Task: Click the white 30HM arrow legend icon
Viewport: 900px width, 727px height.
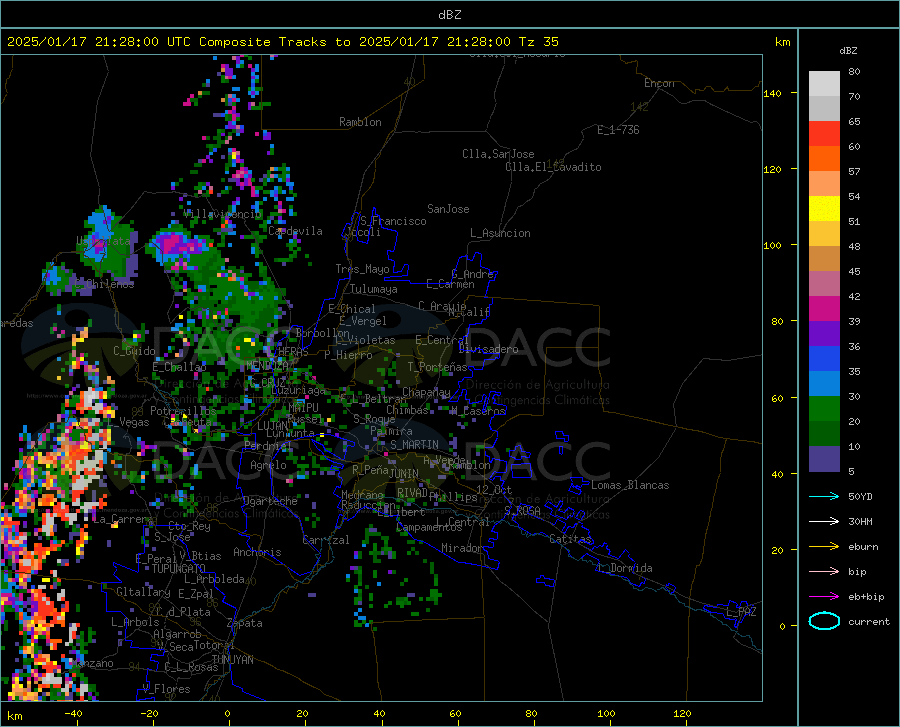Action: 824,521
